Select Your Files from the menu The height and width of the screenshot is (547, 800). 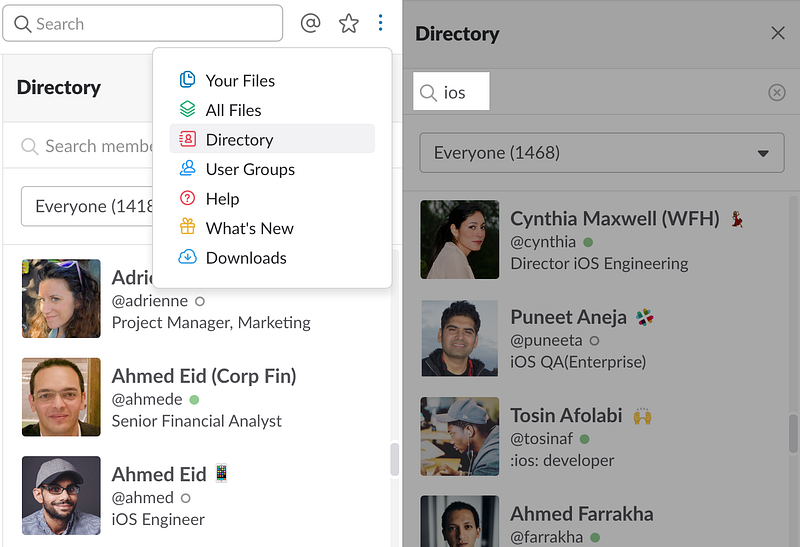click(x=272, y=80)
